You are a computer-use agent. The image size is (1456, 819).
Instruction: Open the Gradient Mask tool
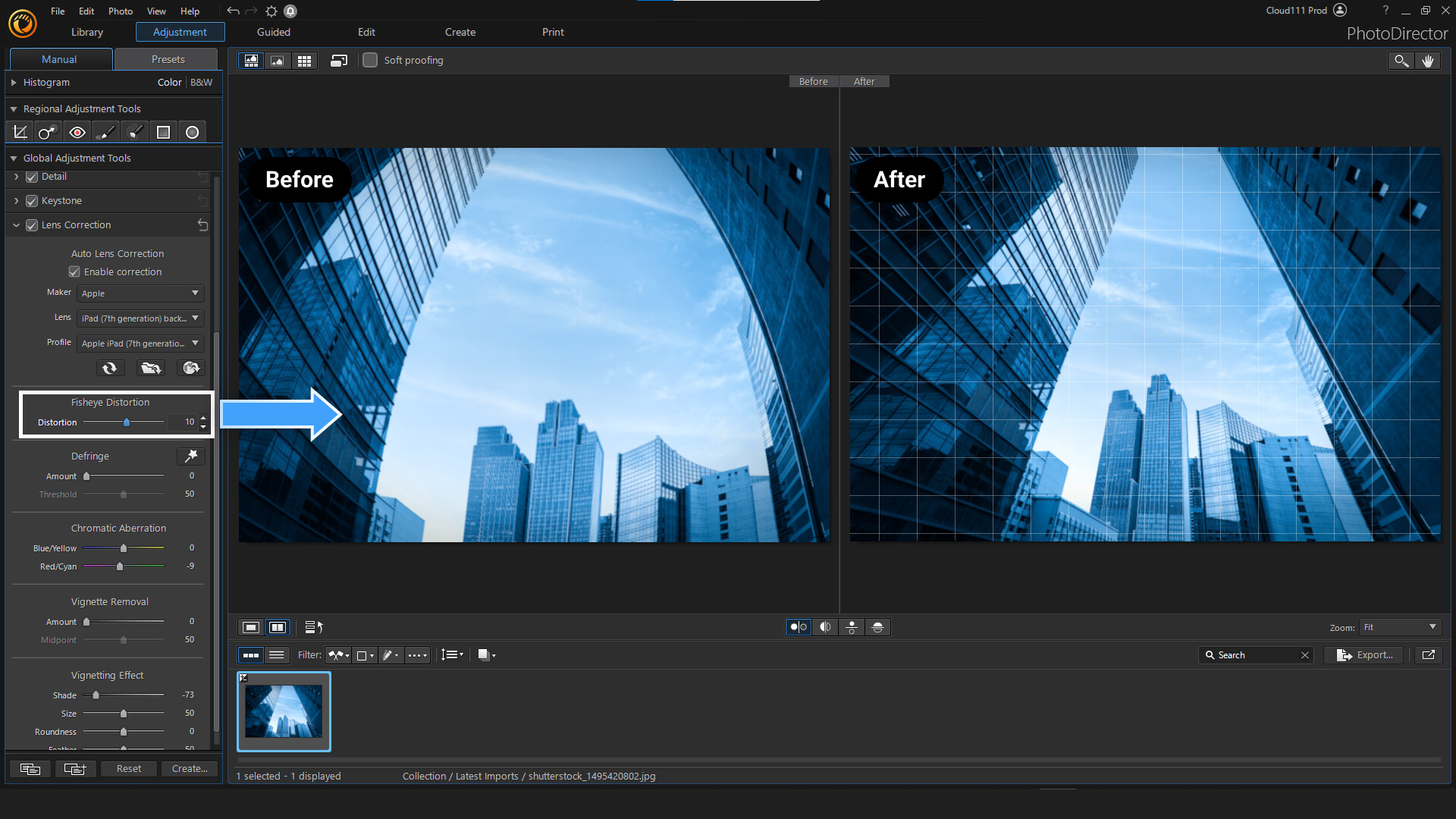(x=163, y=131)
